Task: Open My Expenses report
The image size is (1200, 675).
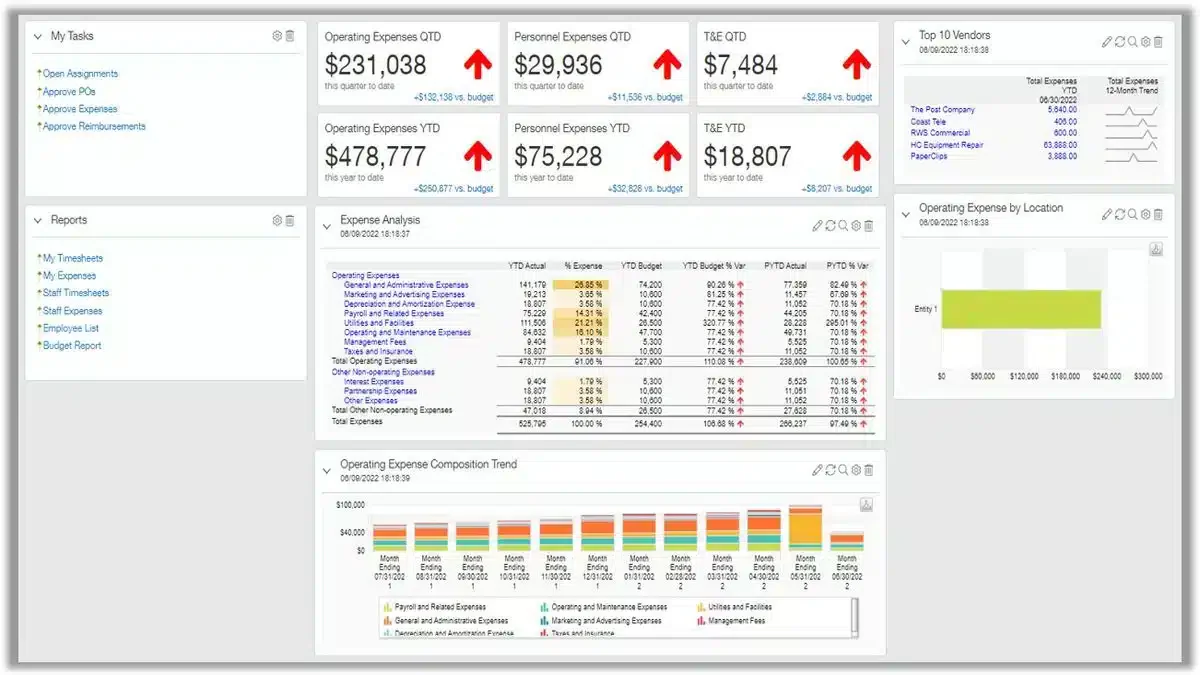Action: 69,276
